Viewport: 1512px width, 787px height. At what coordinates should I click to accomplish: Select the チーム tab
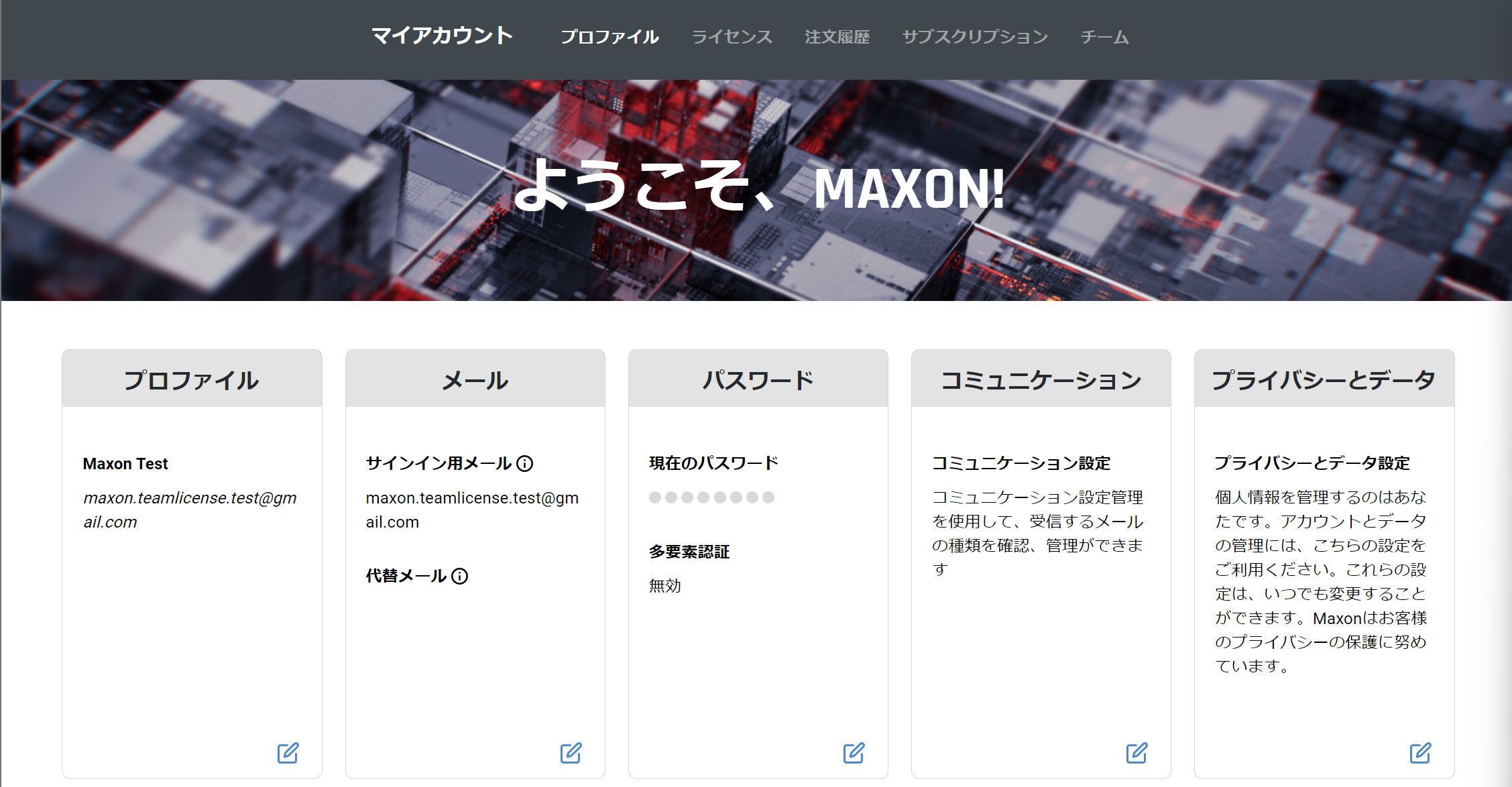point(1104,37)
